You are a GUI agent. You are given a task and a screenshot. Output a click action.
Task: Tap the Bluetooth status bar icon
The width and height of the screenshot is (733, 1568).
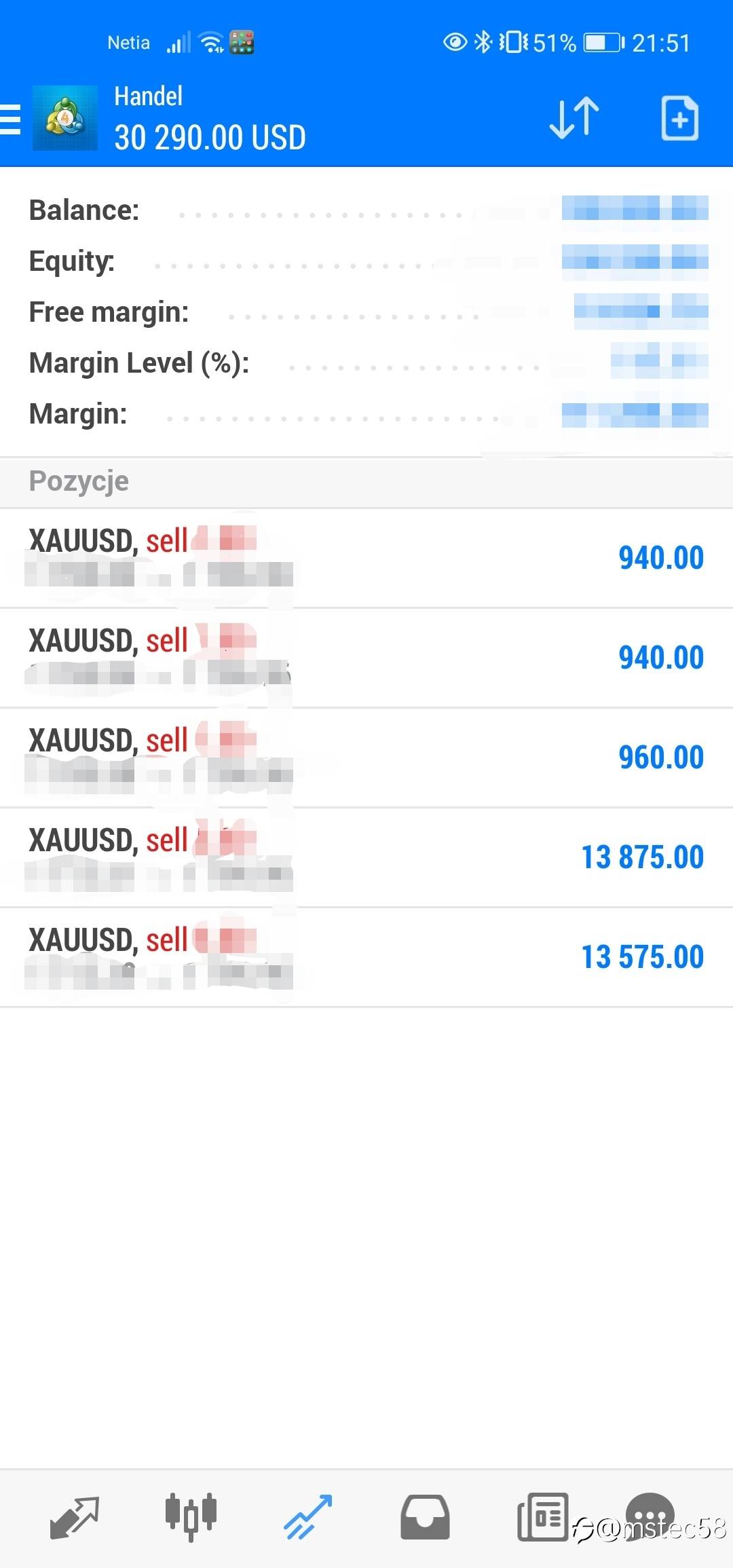[483, 42]
